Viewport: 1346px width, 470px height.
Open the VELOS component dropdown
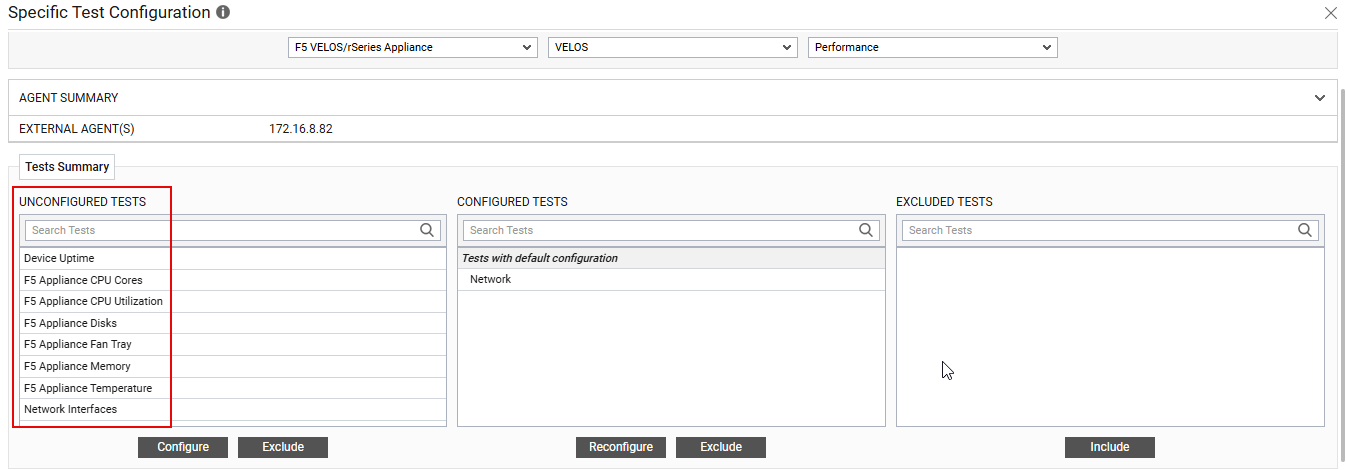(672, 47)
